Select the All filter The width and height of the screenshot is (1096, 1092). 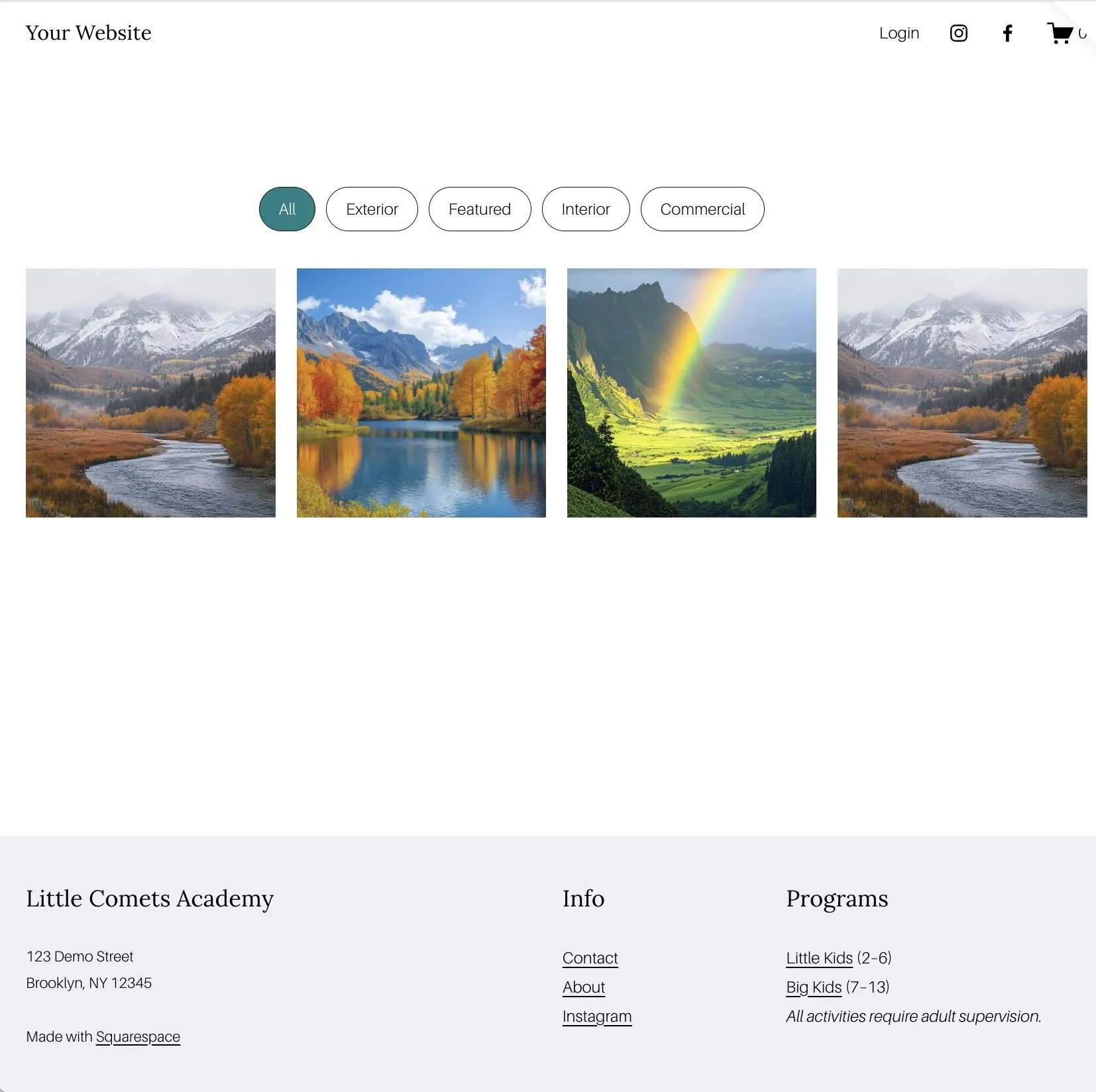click(x=286, y=209)
